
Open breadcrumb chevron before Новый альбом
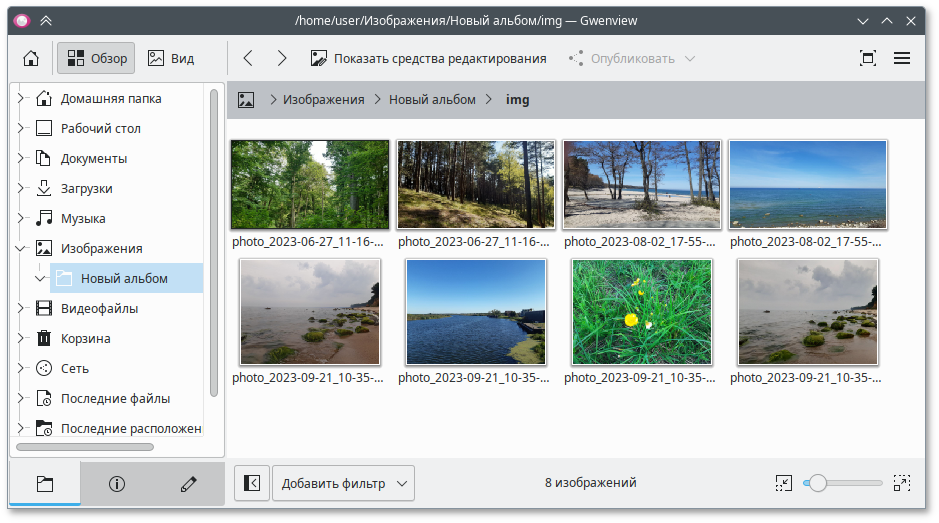pos(377,99)
